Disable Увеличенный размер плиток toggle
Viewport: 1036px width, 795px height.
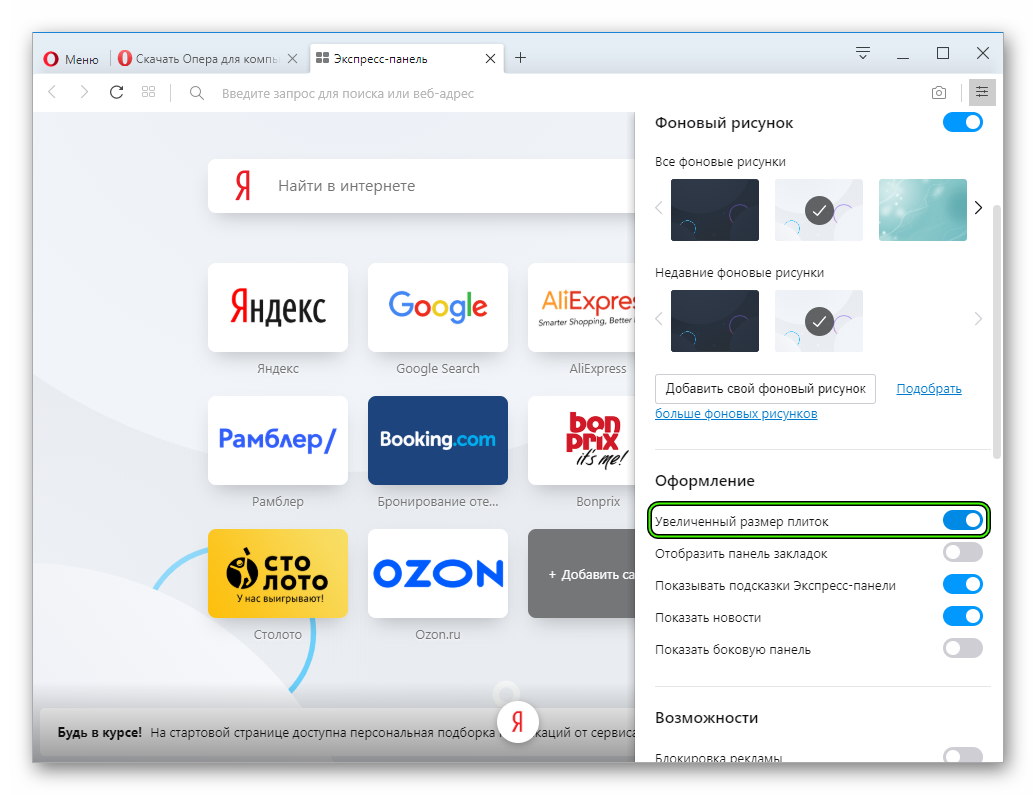[963, 521]
